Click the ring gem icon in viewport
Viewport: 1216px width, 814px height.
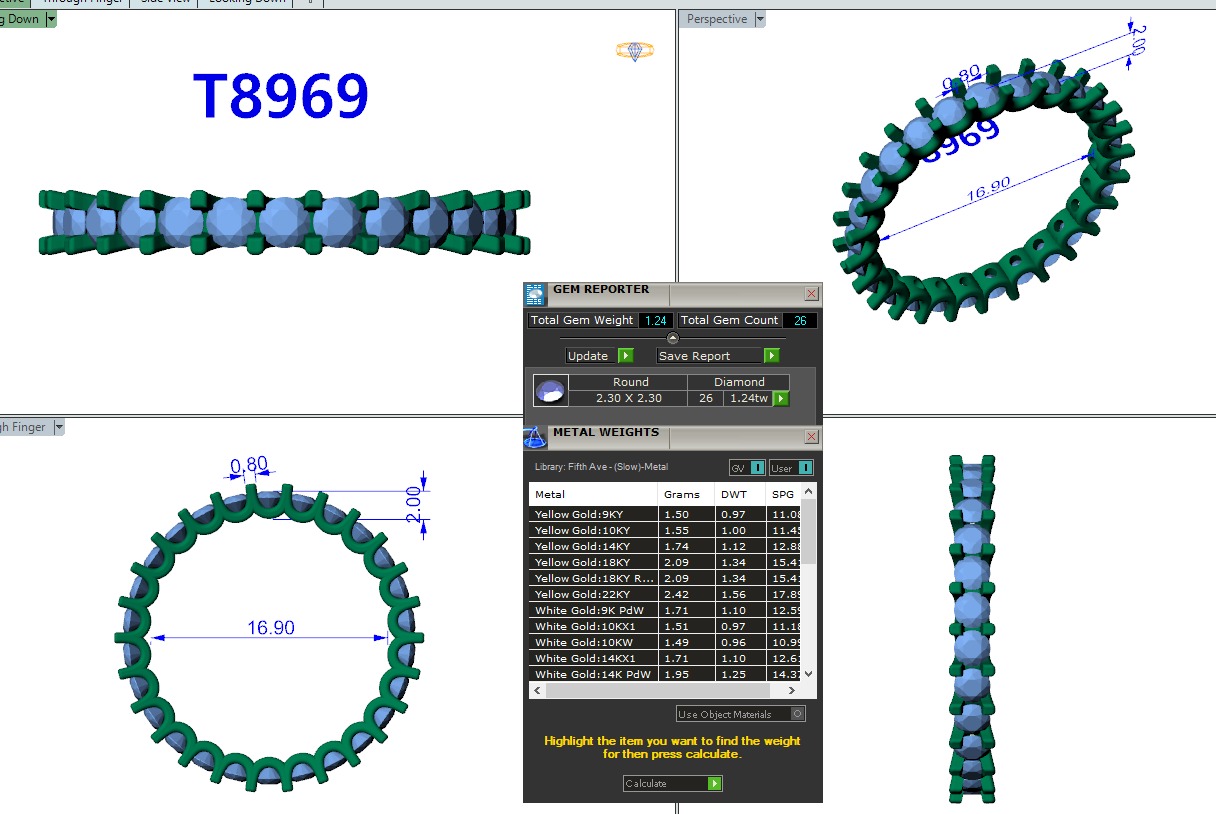tap(634, 51)
